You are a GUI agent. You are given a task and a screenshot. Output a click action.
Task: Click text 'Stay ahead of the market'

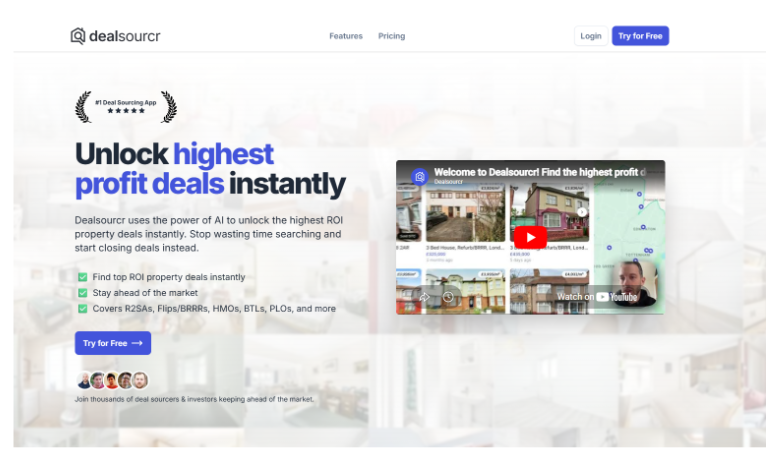coord(145,293)
